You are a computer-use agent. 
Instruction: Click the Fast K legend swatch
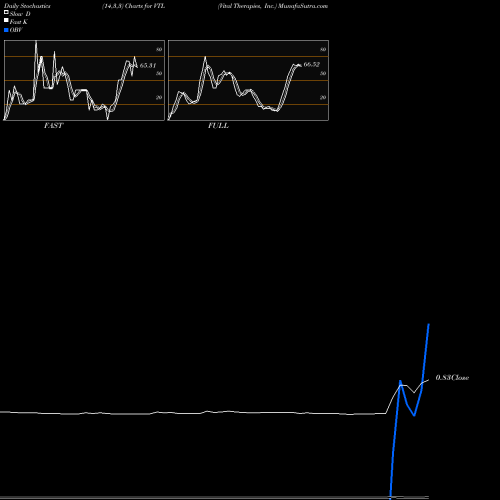[x=6, y=20]
